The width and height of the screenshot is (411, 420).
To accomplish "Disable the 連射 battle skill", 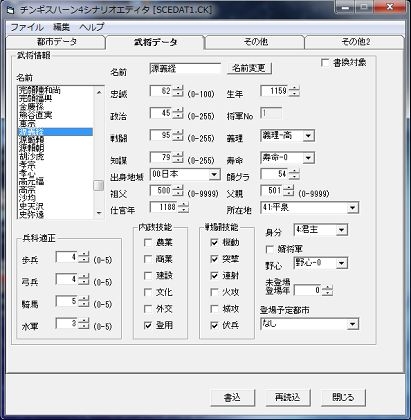I will point(215,276).
